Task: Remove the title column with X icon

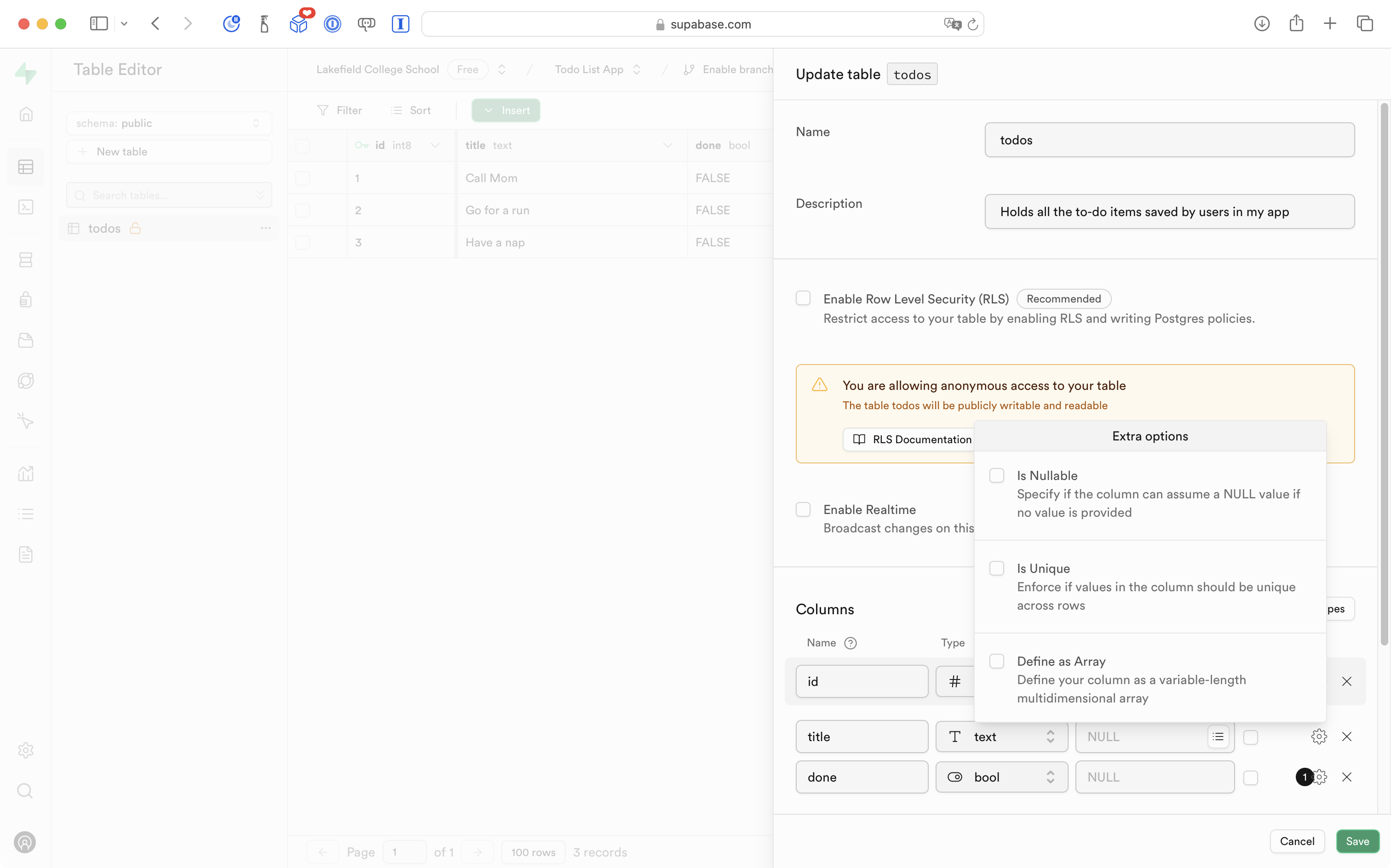Action: click(1346, 737)
